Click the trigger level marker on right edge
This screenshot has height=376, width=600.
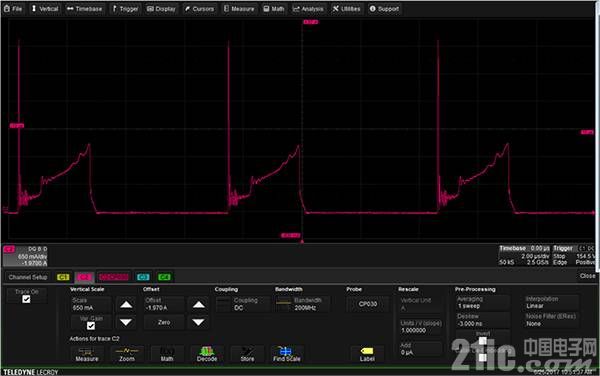click(587, 132)
